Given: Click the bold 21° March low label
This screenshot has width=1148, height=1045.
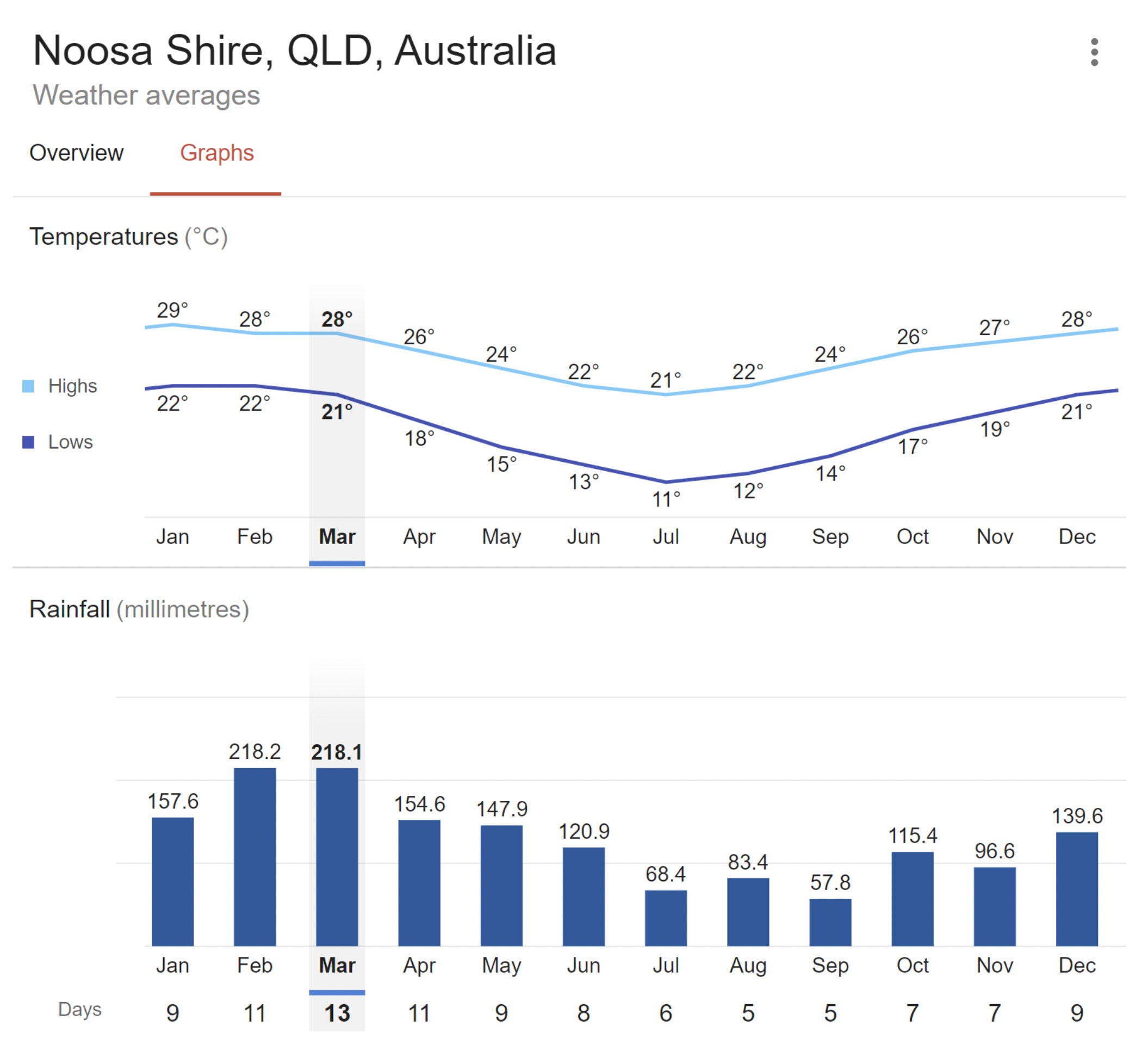Looking at the screenshot, I should (x=337, y=412).
